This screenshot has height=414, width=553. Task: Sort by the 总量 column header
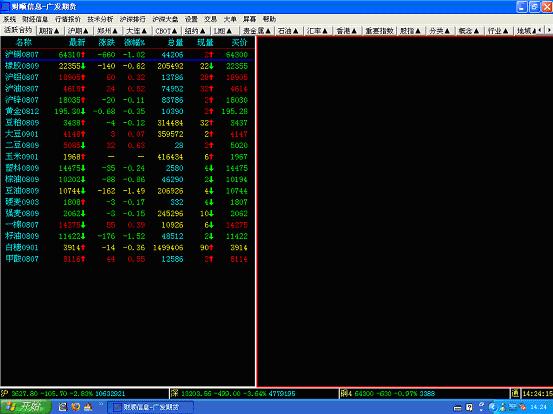(175, 42)
